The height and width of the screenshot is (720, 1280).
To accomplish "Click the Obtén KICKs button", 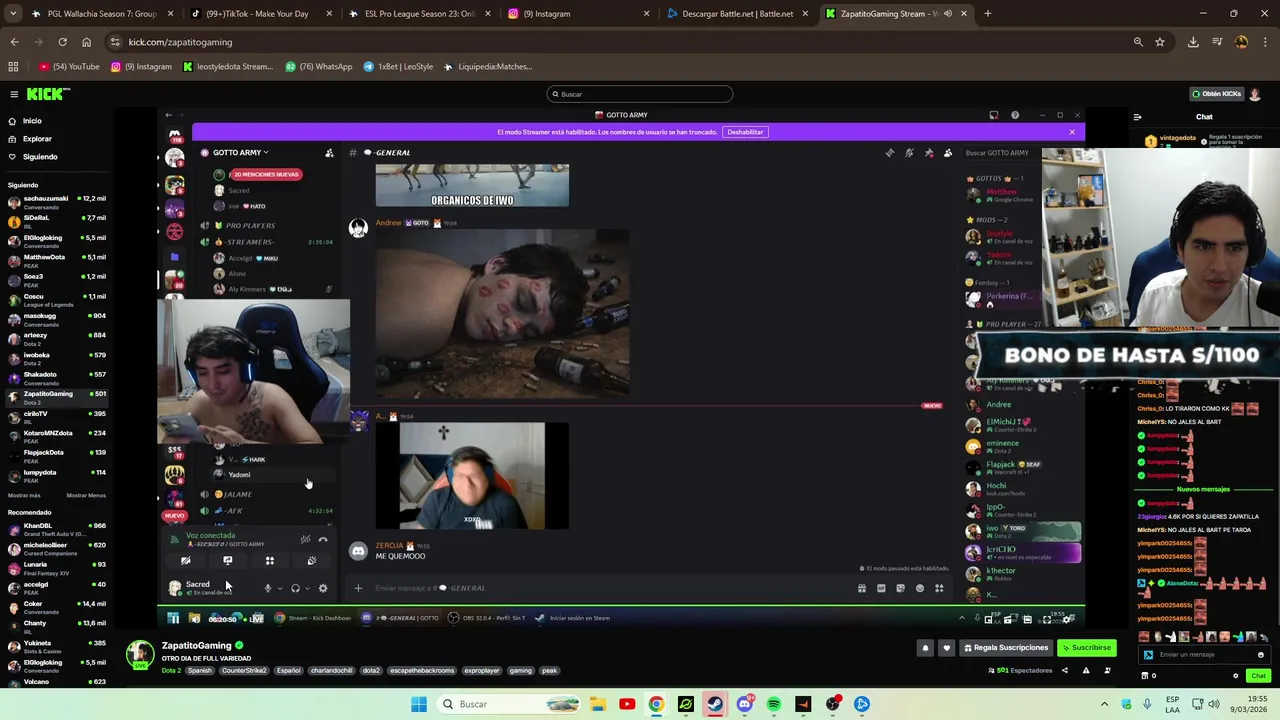I will (1216, 94).
